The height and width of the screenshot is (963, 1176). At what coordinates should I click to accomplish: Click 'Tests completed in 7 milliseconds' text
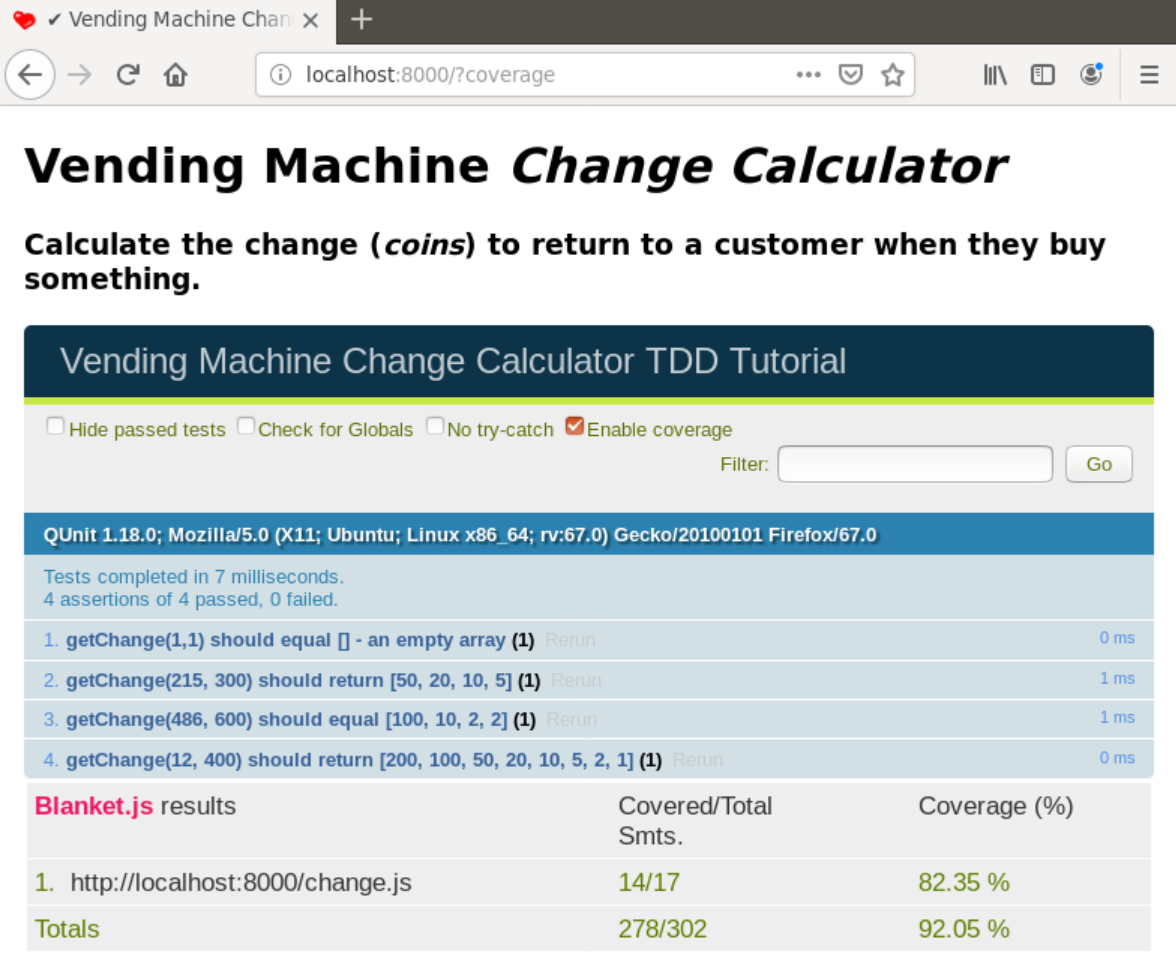click(194, 577)
